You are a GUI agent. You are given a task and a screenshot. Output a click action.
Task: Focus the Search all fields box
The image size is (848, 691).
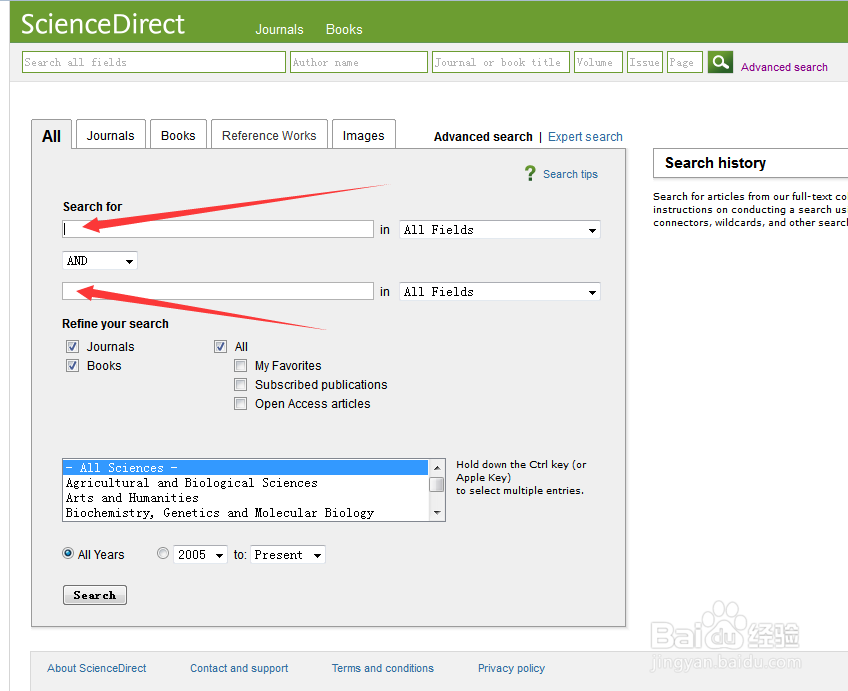coord(154,62)
